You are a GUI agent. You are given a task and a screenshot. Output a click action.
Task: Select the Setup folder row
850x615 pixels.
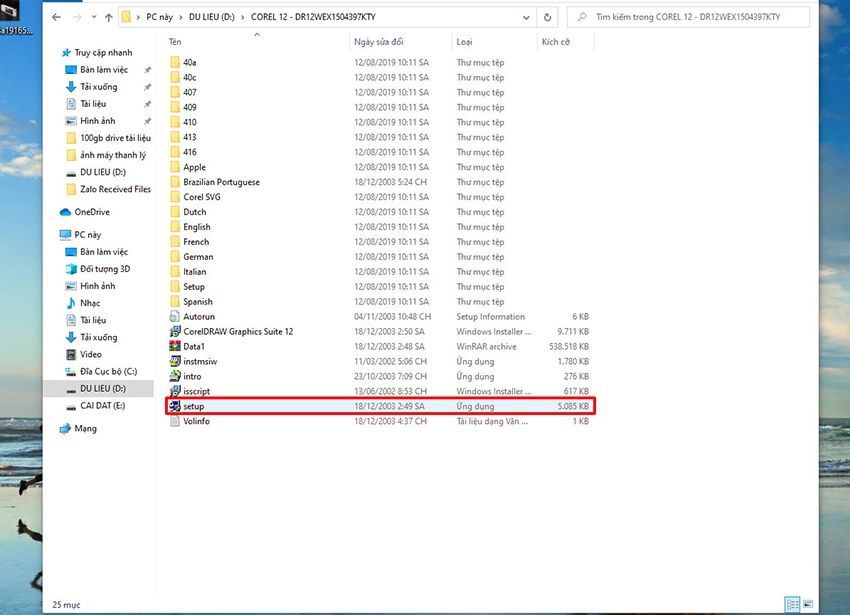click(x=379, y=286)
